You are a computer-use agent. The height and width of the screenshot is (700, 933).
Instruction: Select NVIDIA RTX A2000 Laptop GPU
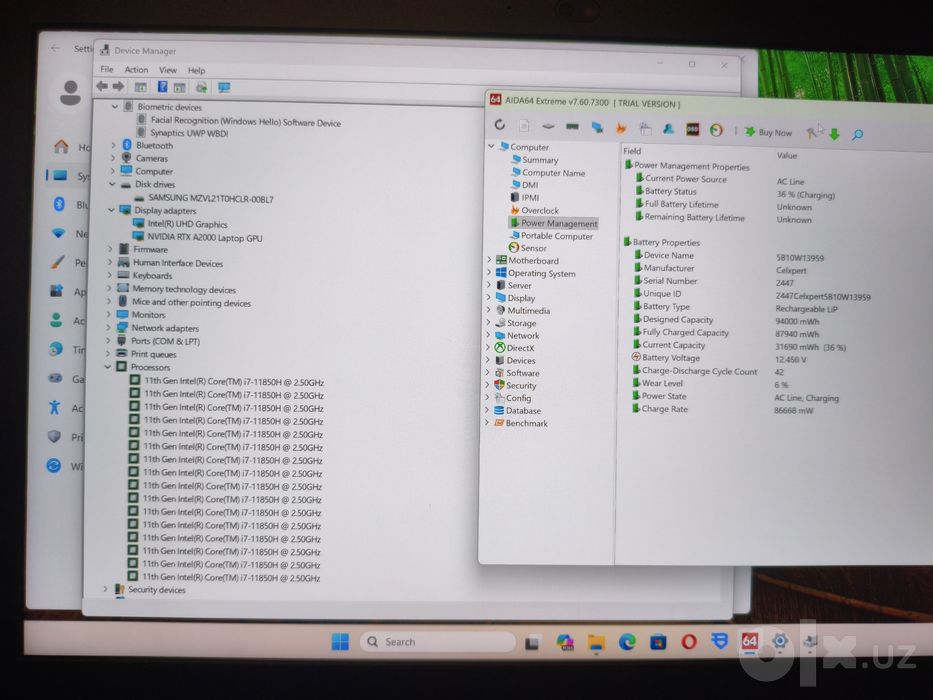pos(205,238)
